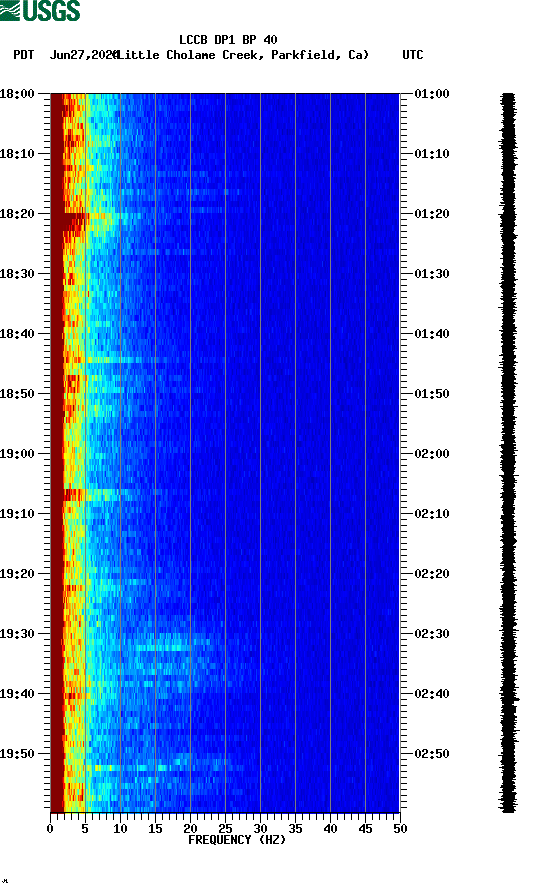Click the 02:40 UTC time label
Viewport: 552px width, 892px height.
pos(432,694)
